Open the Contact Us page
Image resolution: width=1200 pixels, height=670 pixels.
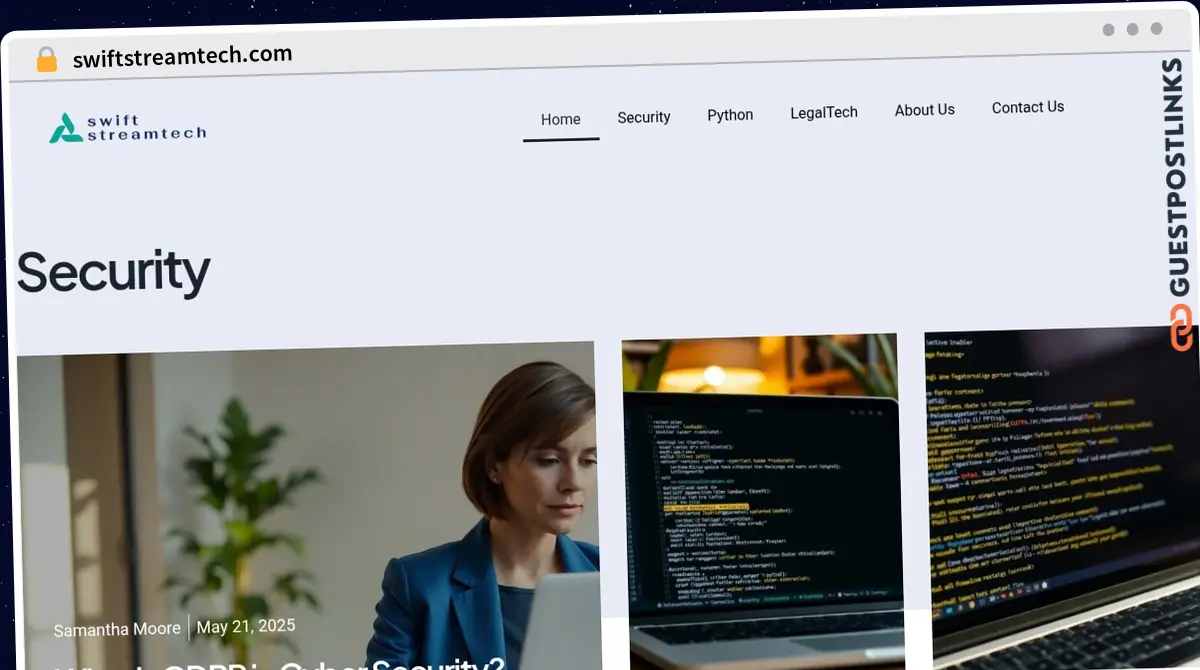1027,106
